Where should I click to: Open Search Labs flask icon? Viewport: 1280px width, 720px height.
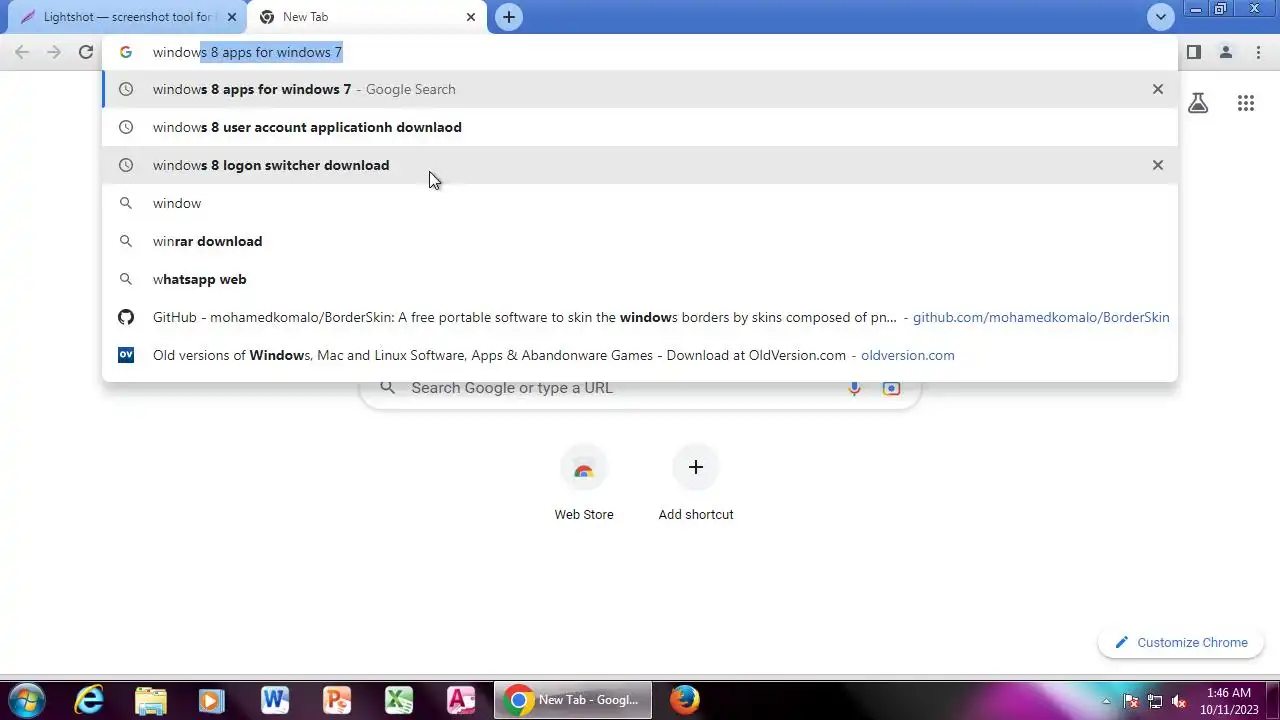(1198, 103)
